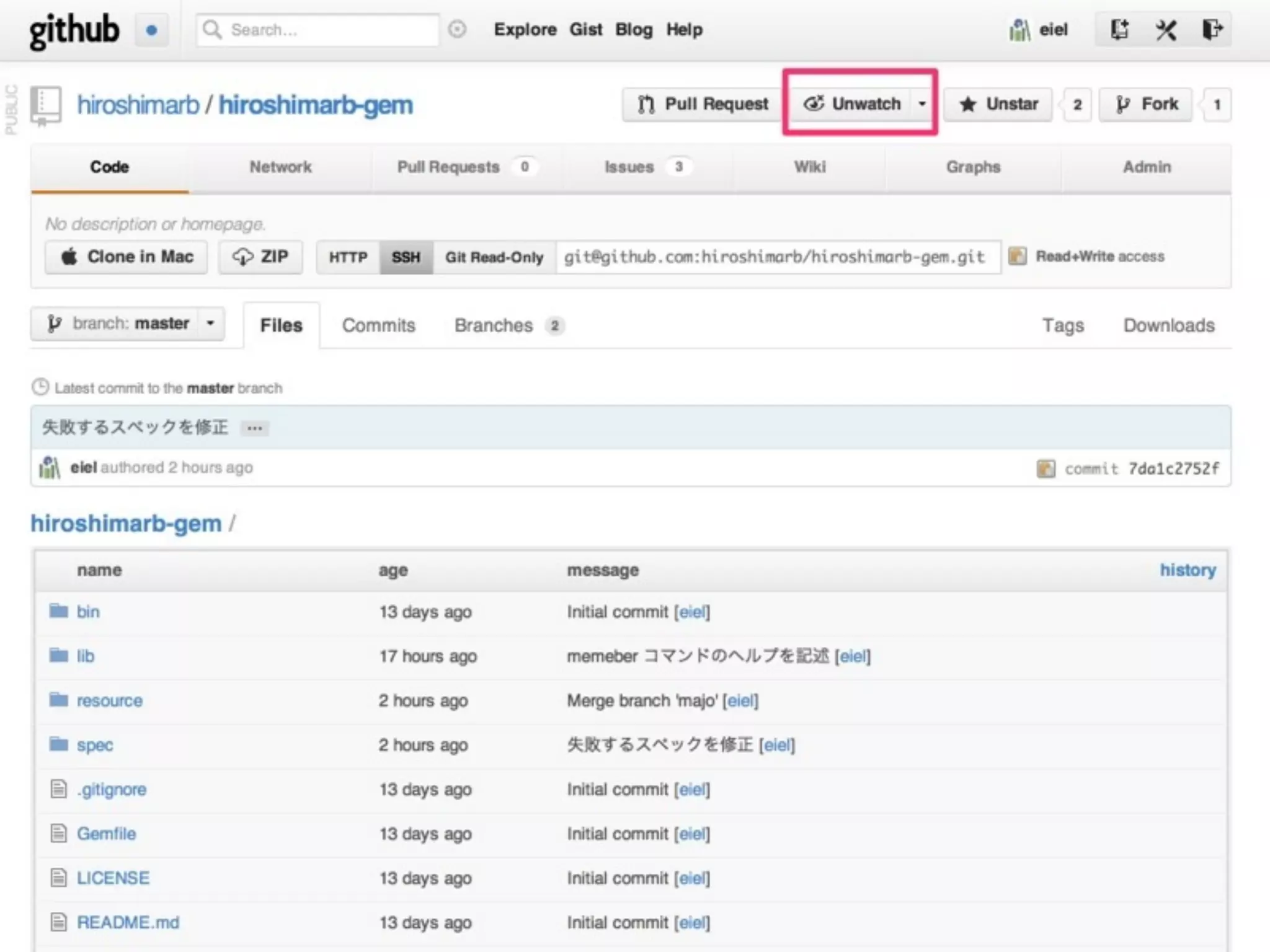Click the advanced search gear icon
The image size is (1270, 952).
[457, 29]
